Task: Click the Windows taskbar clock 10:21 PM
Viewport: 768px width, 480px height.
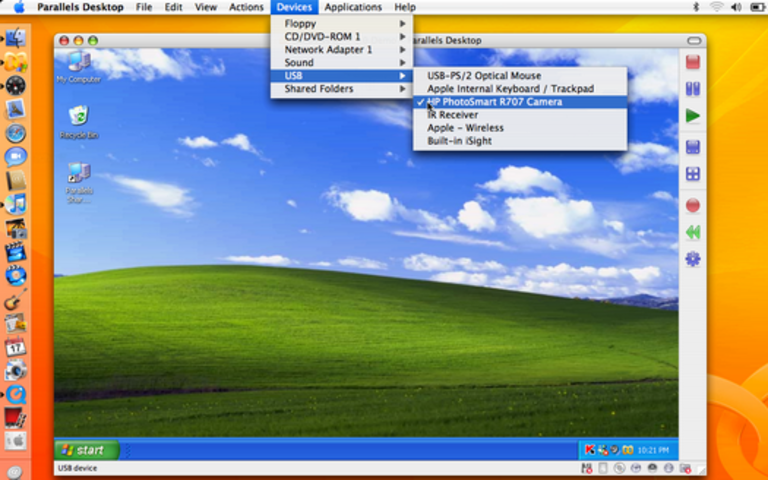Action: pos(653,450)
